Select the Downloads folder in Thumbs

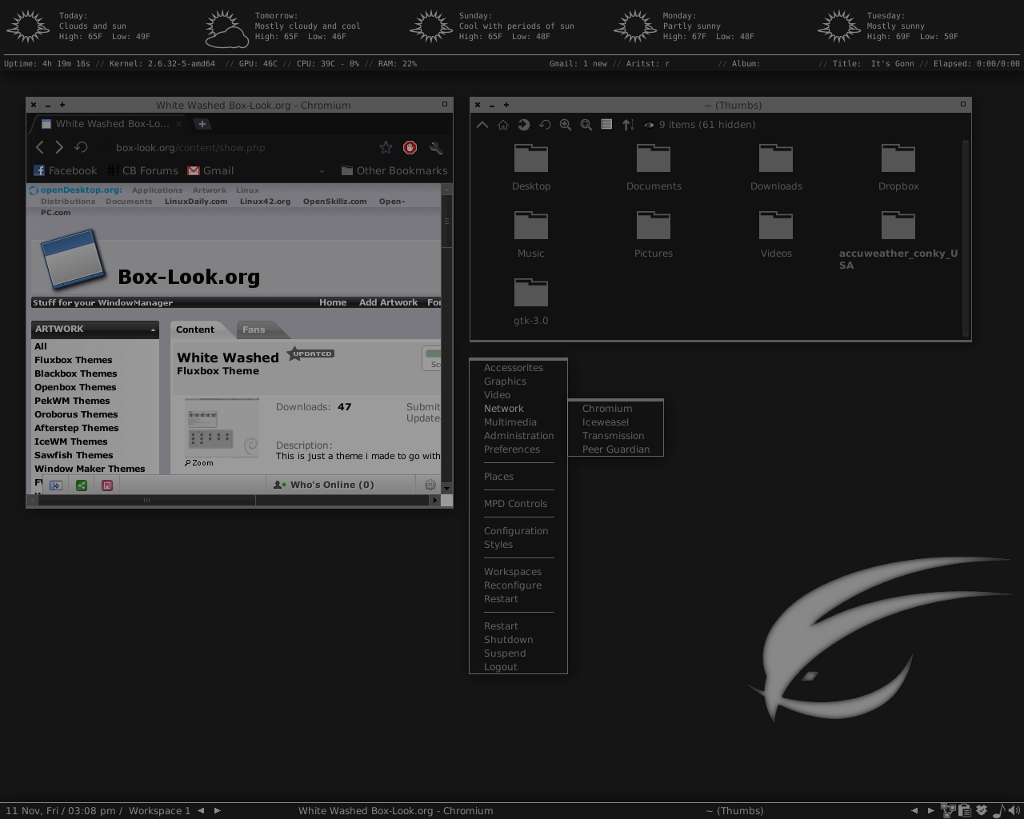pos(776,168)
